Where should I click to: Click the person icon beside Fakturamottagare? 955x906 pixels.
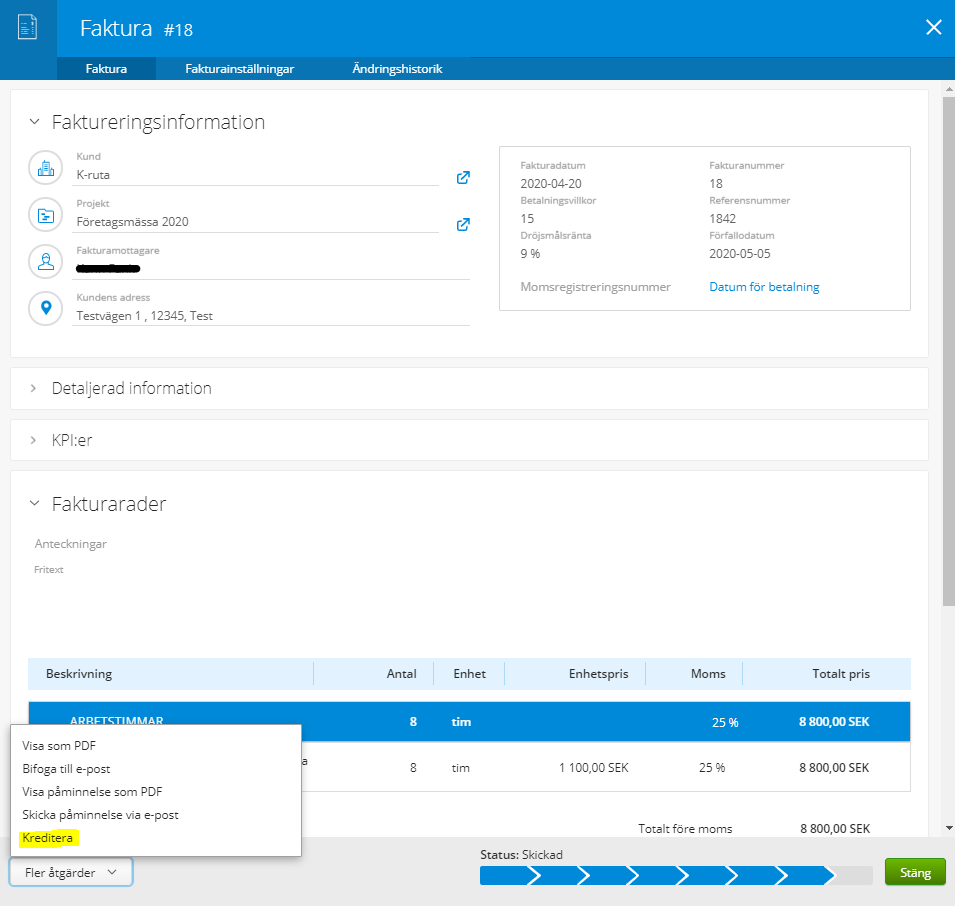45,262
